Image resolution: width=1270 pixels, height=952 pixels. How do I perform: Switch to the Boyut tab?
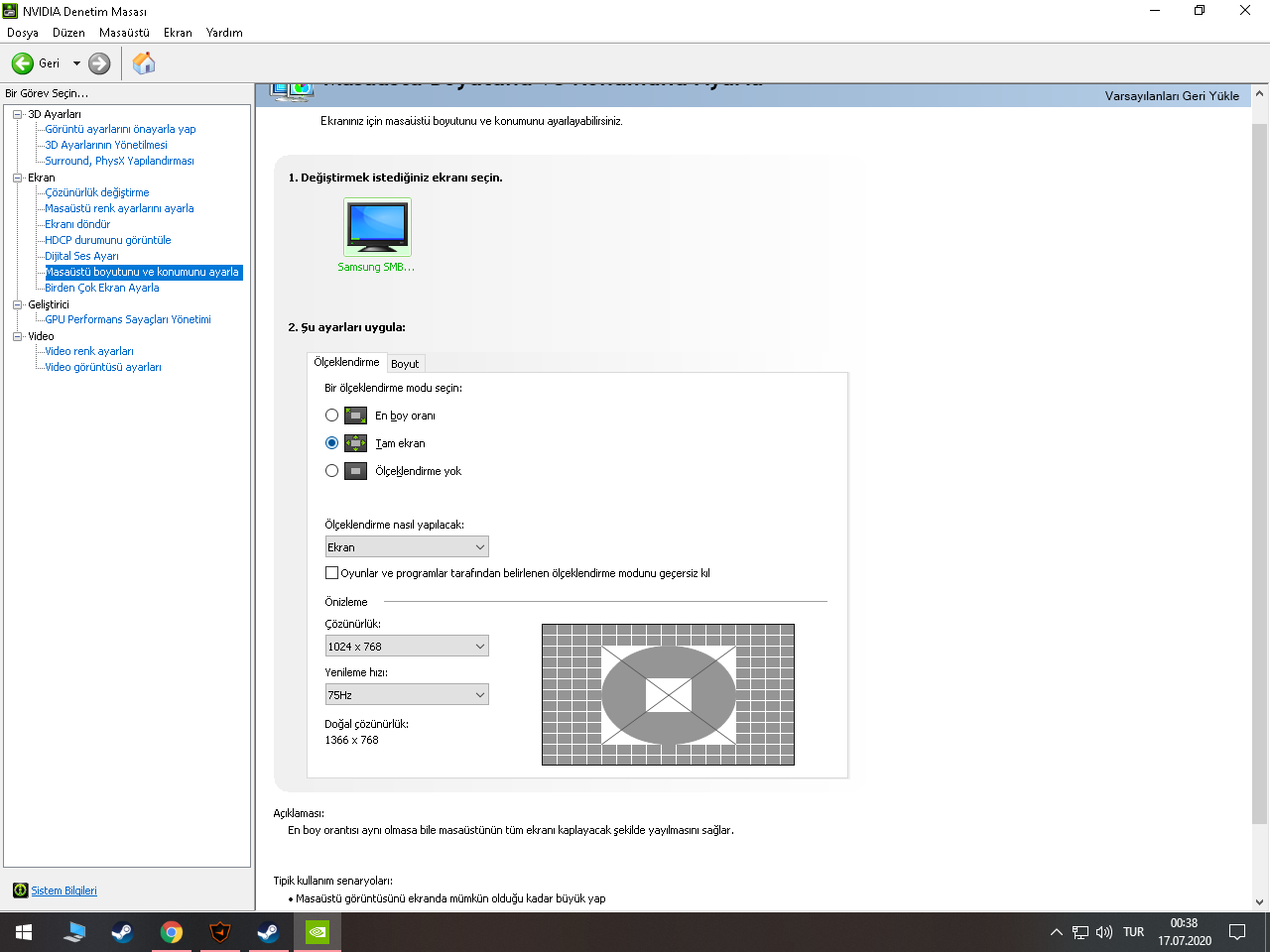[405, 364]
